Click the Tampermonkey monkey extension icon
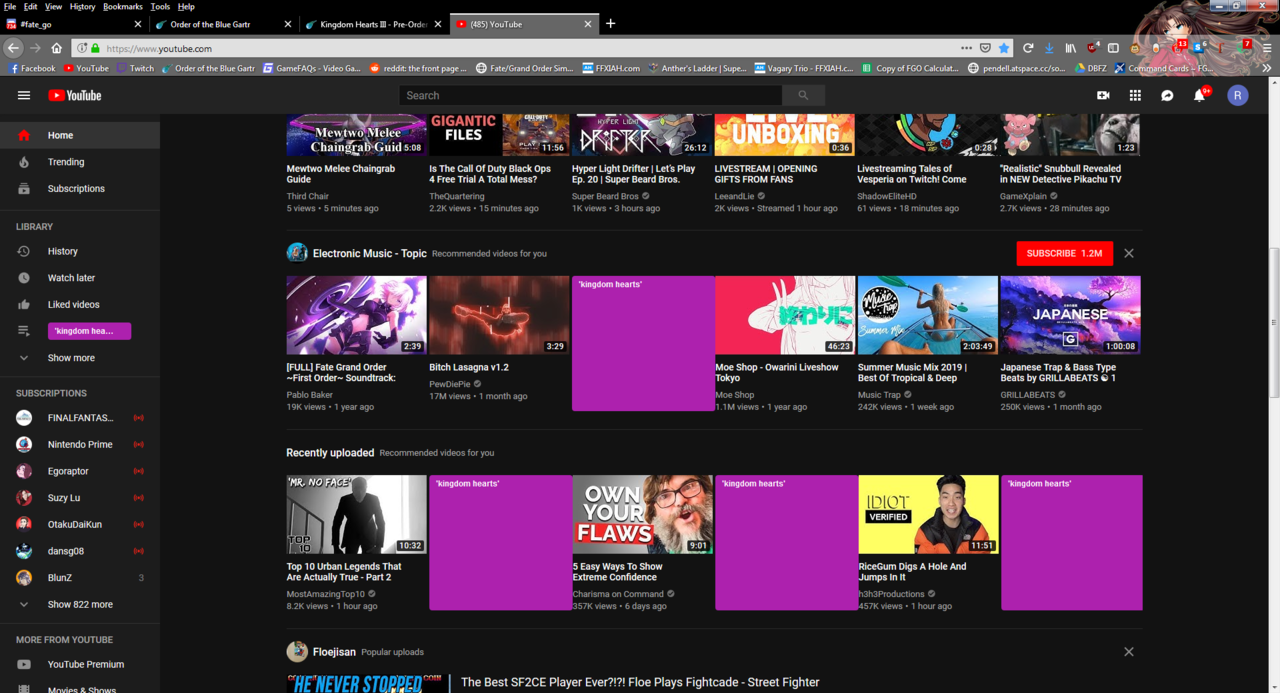 pyautogui.click(x=1137, y=48)
